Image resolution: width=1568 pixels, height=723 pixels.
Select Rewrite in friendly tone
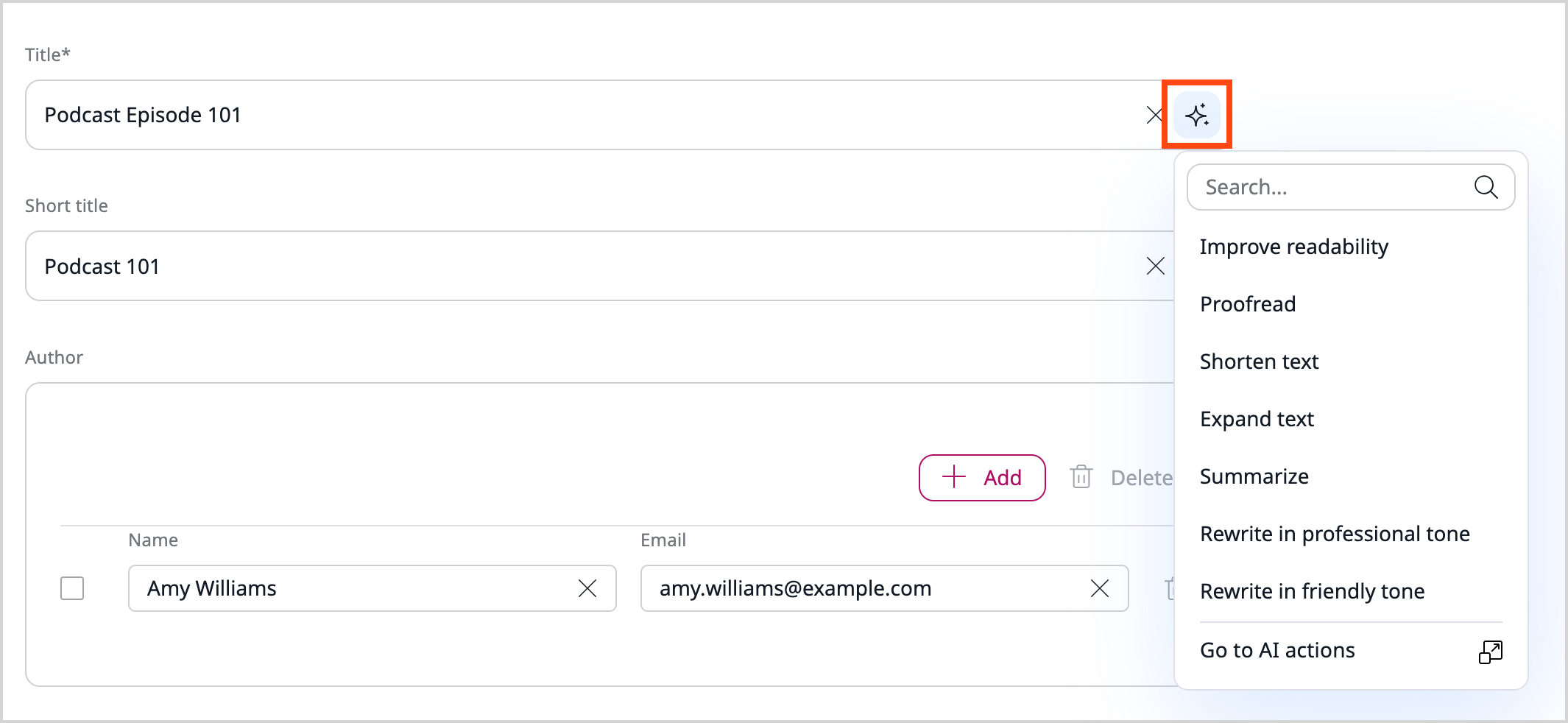tap(1312, 590)
